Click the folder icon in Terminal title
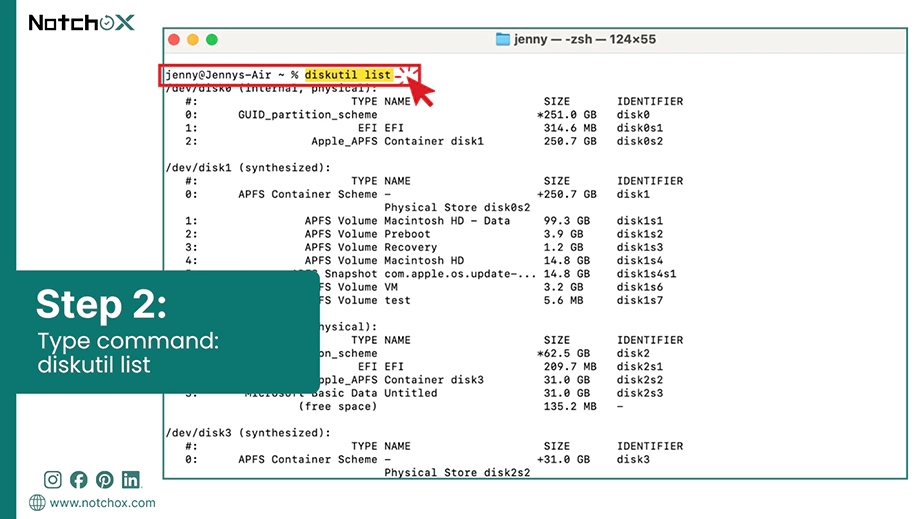Image resolution: width=922 pixels, height=519 pixels. point(503,39)
